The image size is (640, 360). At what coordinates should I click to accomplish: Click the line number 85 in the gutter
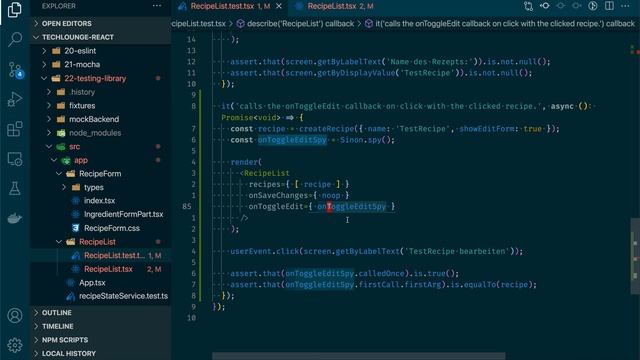[x=187, y=207]
